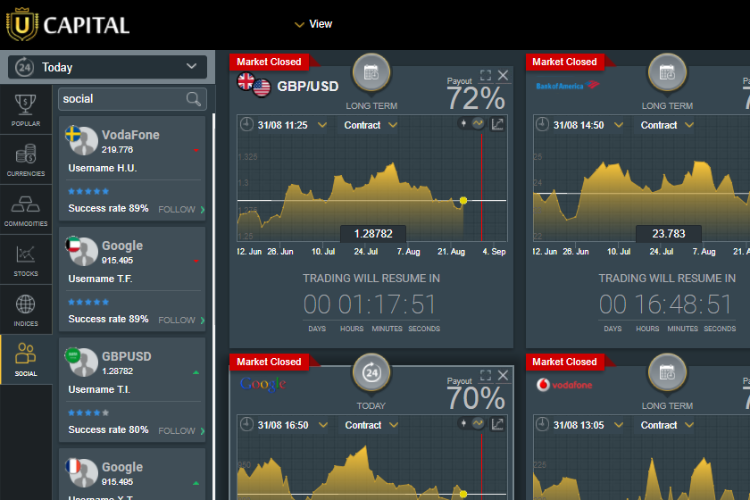Open the Commodities category
Image resolution: width=750 pixels, height=500 pixels.
click(26, 210)
